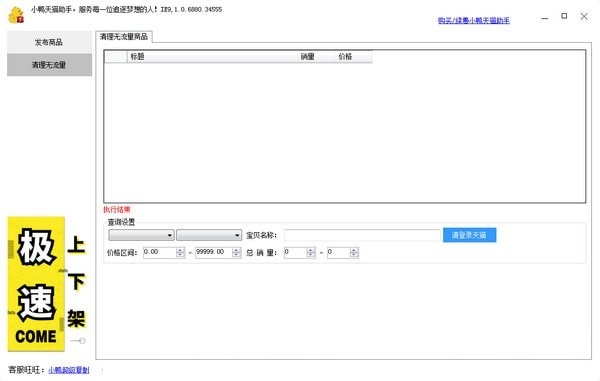The image size is (600, 381).
Task: Click the red 执行结果 label
Action: click(x=117, y=210)
